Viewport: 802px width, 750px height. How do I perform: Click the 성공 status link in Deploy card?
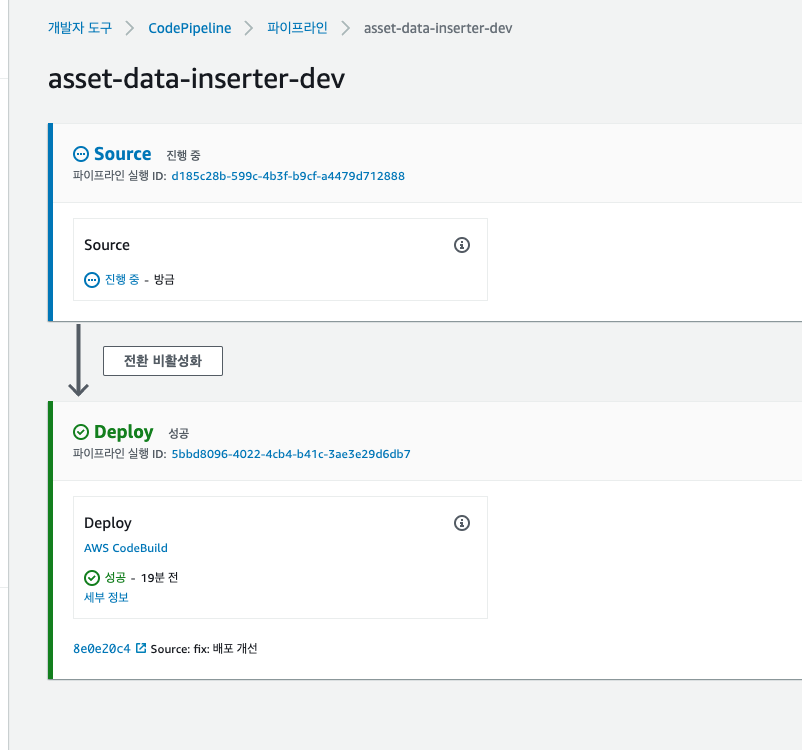(116, 578)
